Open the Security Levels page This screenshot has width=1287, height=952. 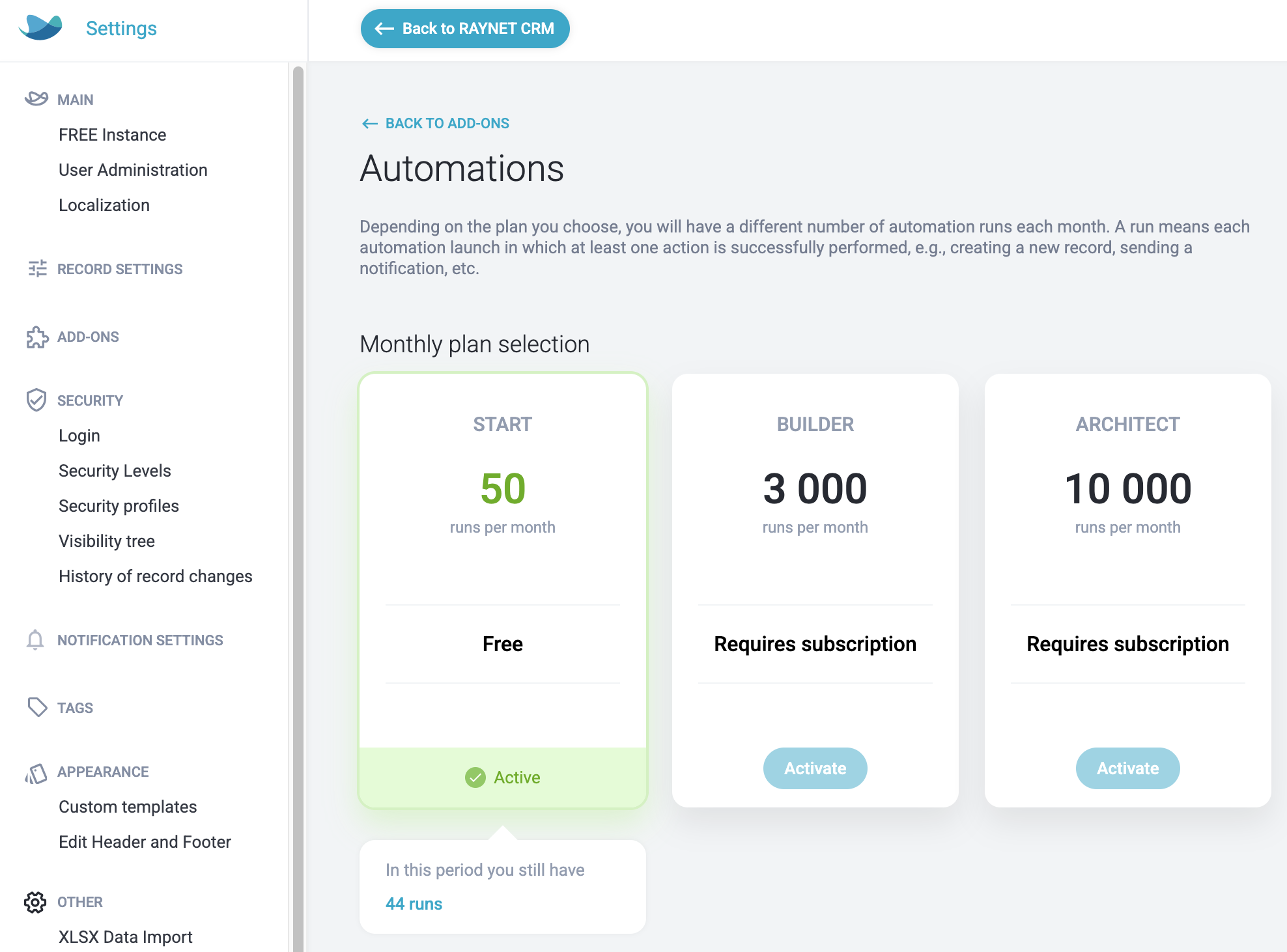coord(115,471)
